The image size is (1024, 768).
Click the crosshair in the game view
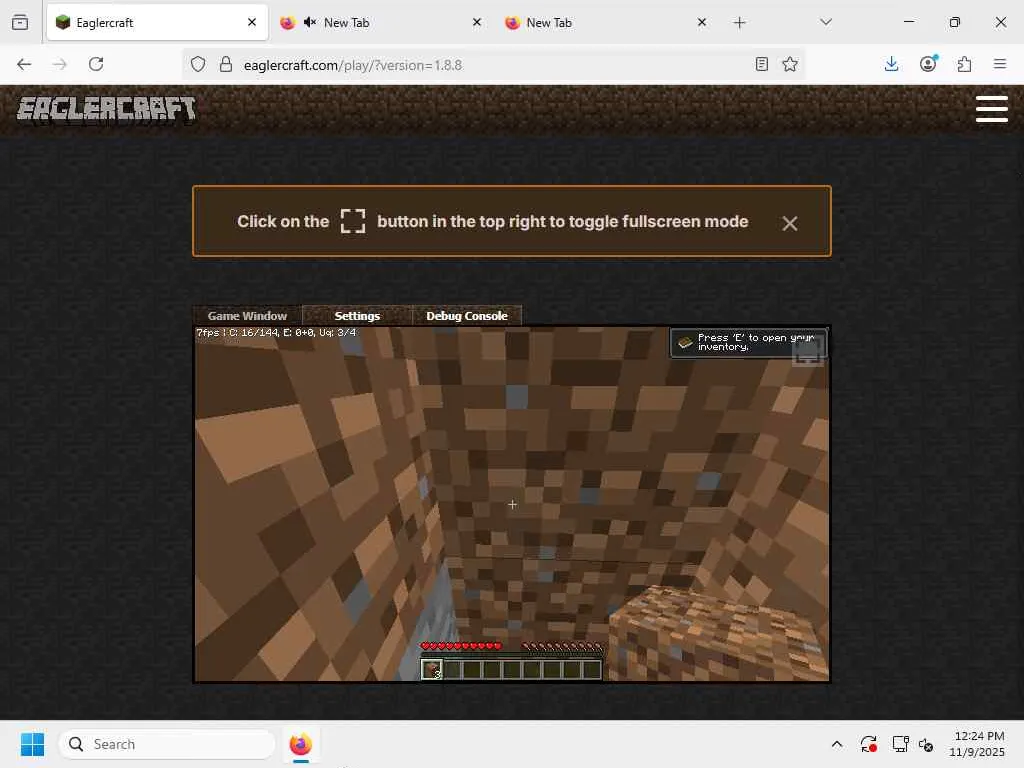tap(513, 504)
